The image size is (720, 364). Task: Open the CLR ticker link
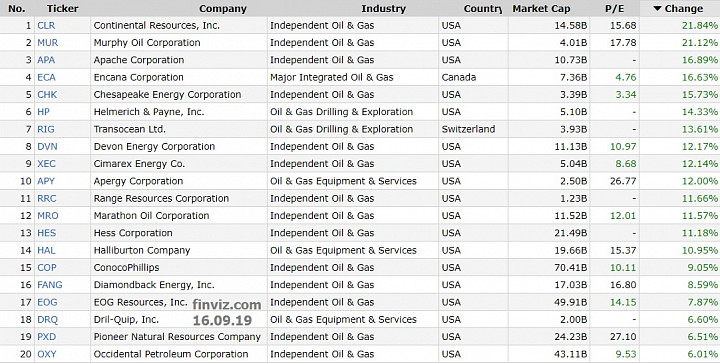tap(46, 26)
